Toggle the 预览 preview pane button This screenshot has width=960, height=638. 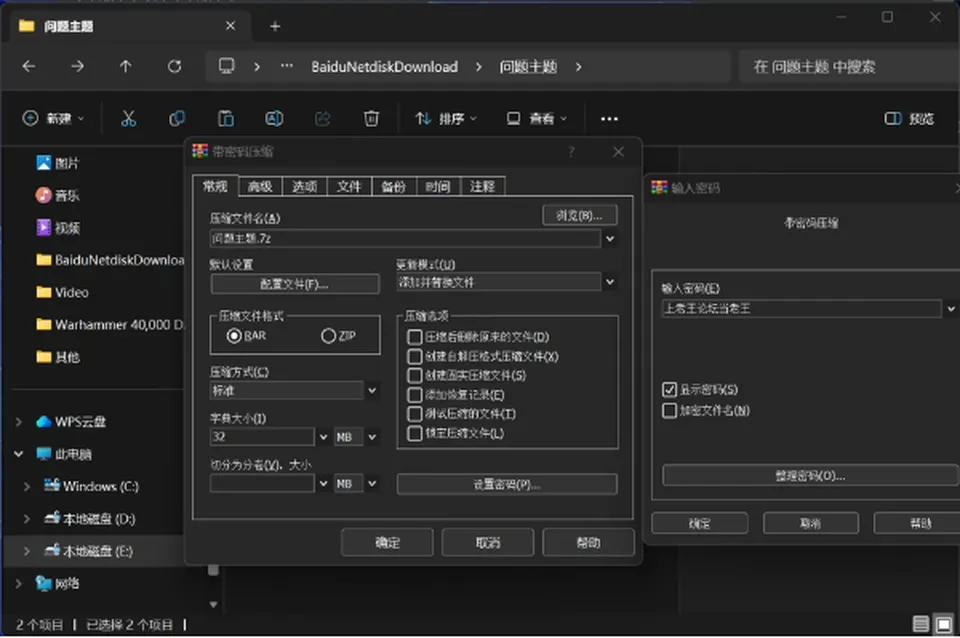tap(909, 118)
